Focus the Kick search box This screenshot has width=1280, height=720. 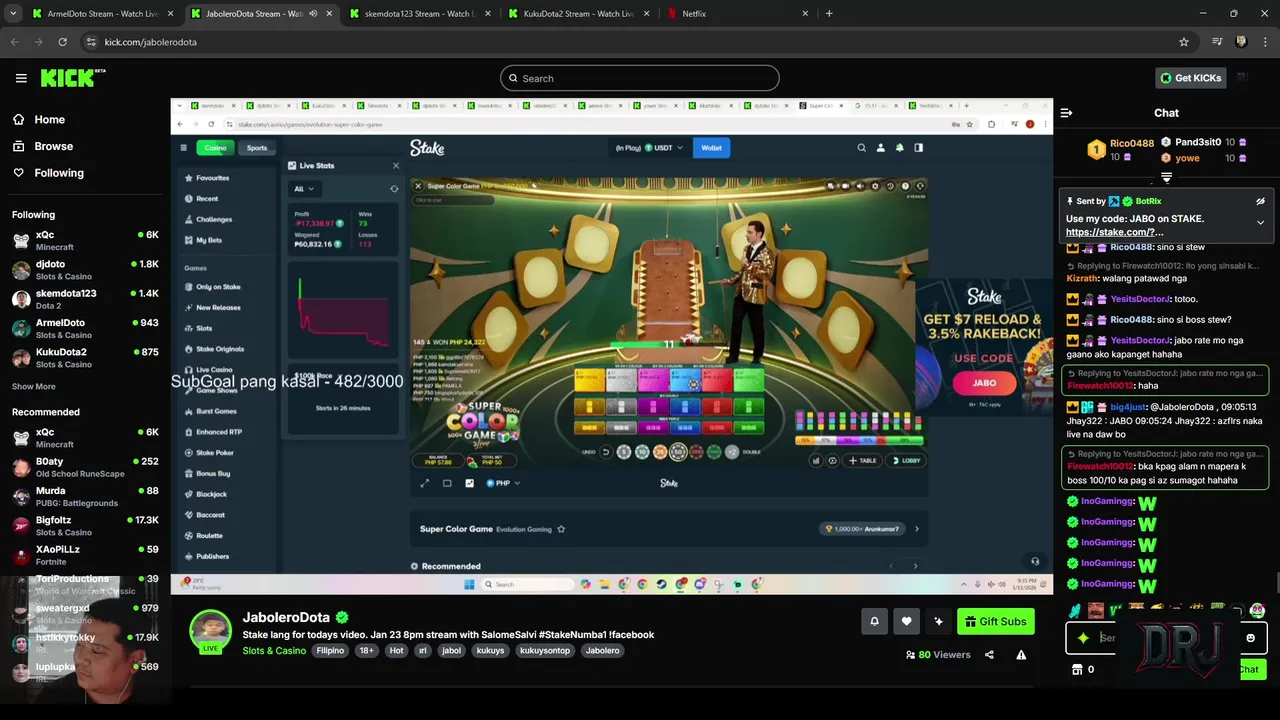[x=640, y=78]
